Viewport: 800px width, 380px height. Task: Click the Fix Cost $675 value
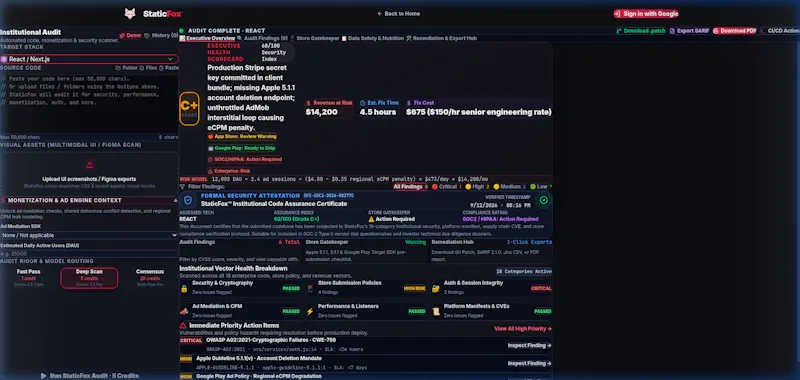(x=479, y=112)
